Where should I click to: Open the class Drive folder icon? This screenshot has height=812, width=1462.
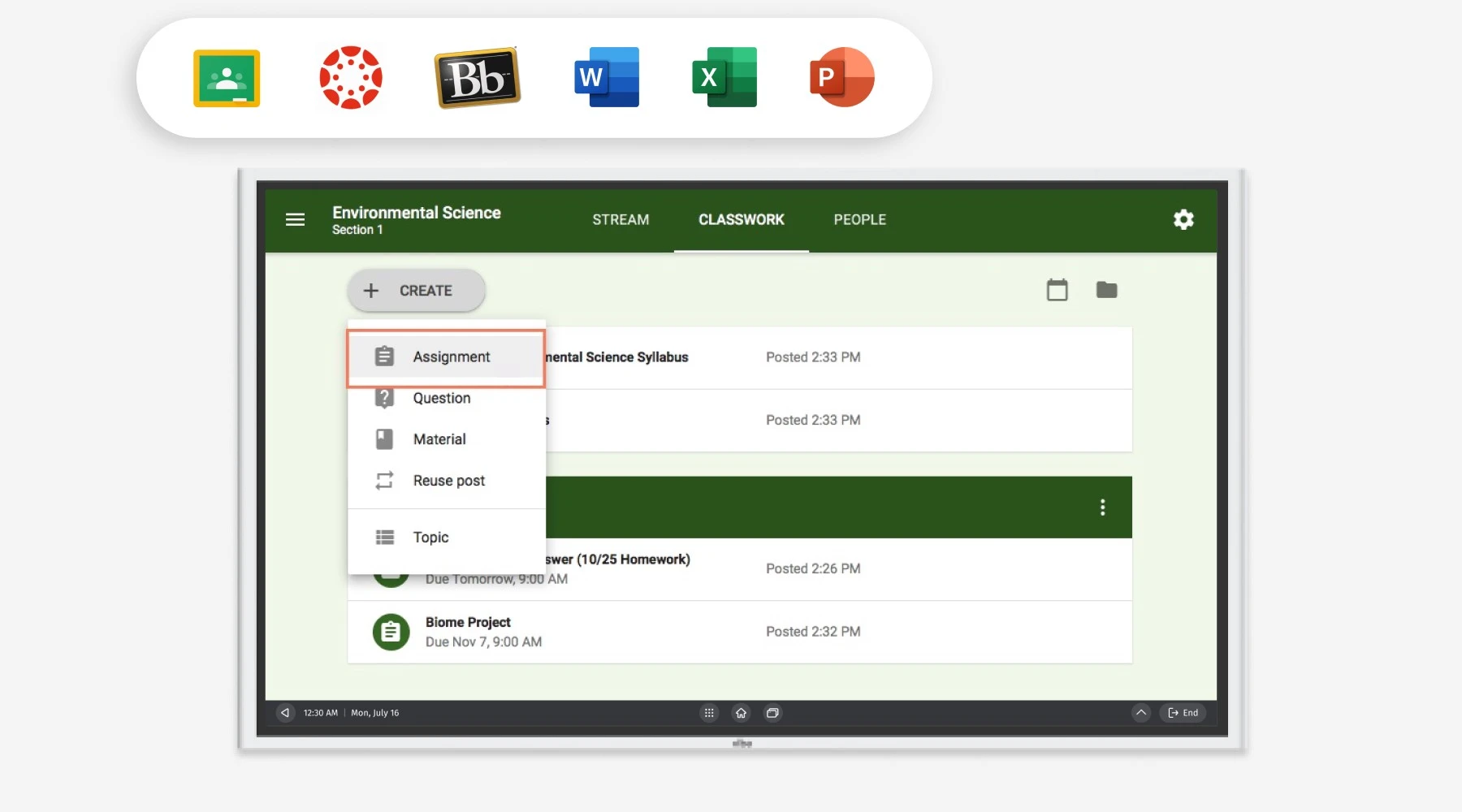pyautogui.click(x=1106, y=290)
